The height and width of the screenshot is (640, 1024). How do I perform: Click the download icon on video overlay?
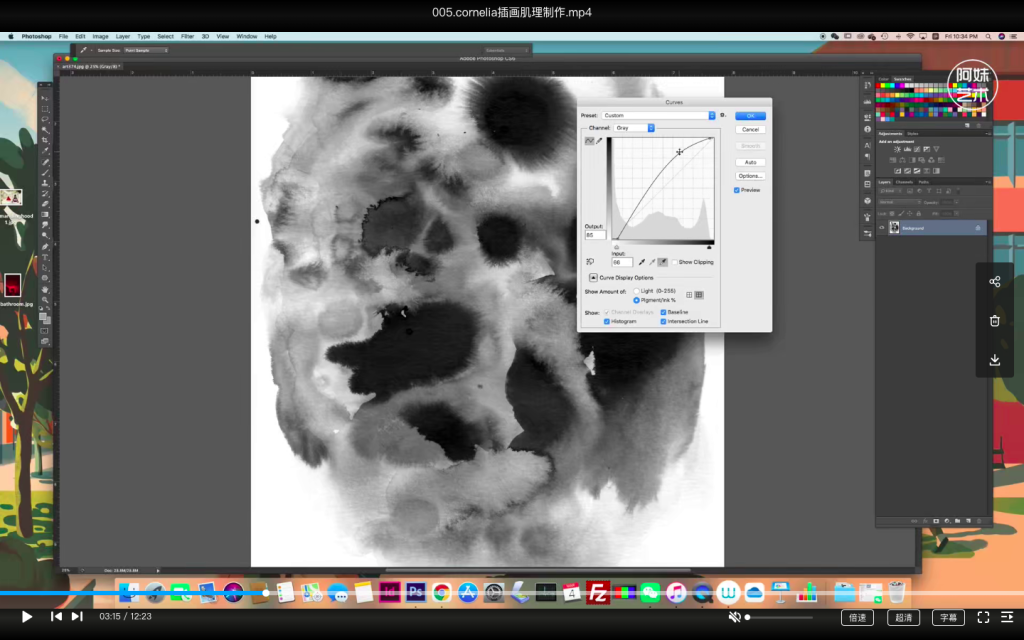pos(994,360)
